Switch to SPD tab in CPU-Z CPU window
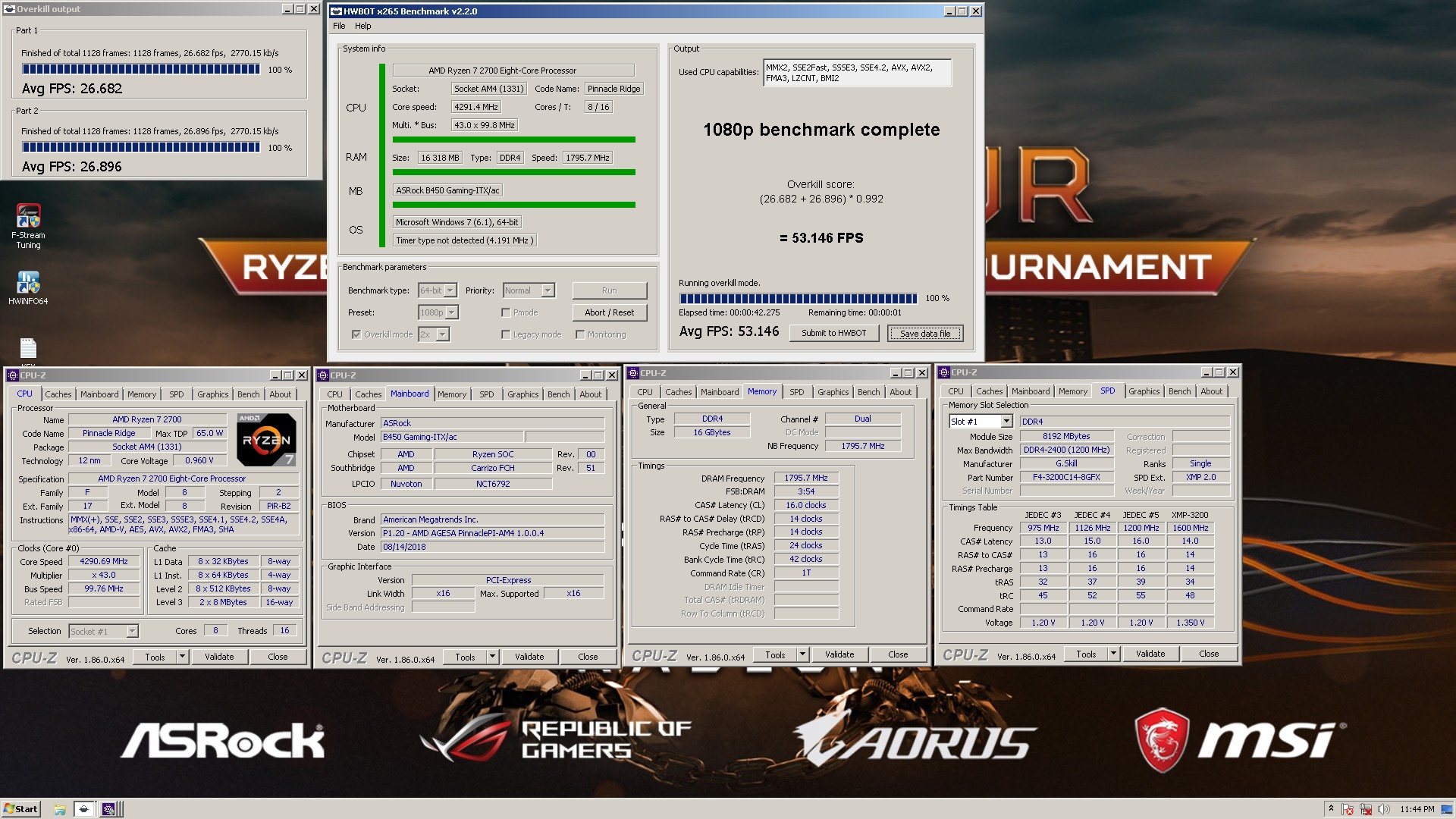The image size is (1456, 819). (176, 394)
